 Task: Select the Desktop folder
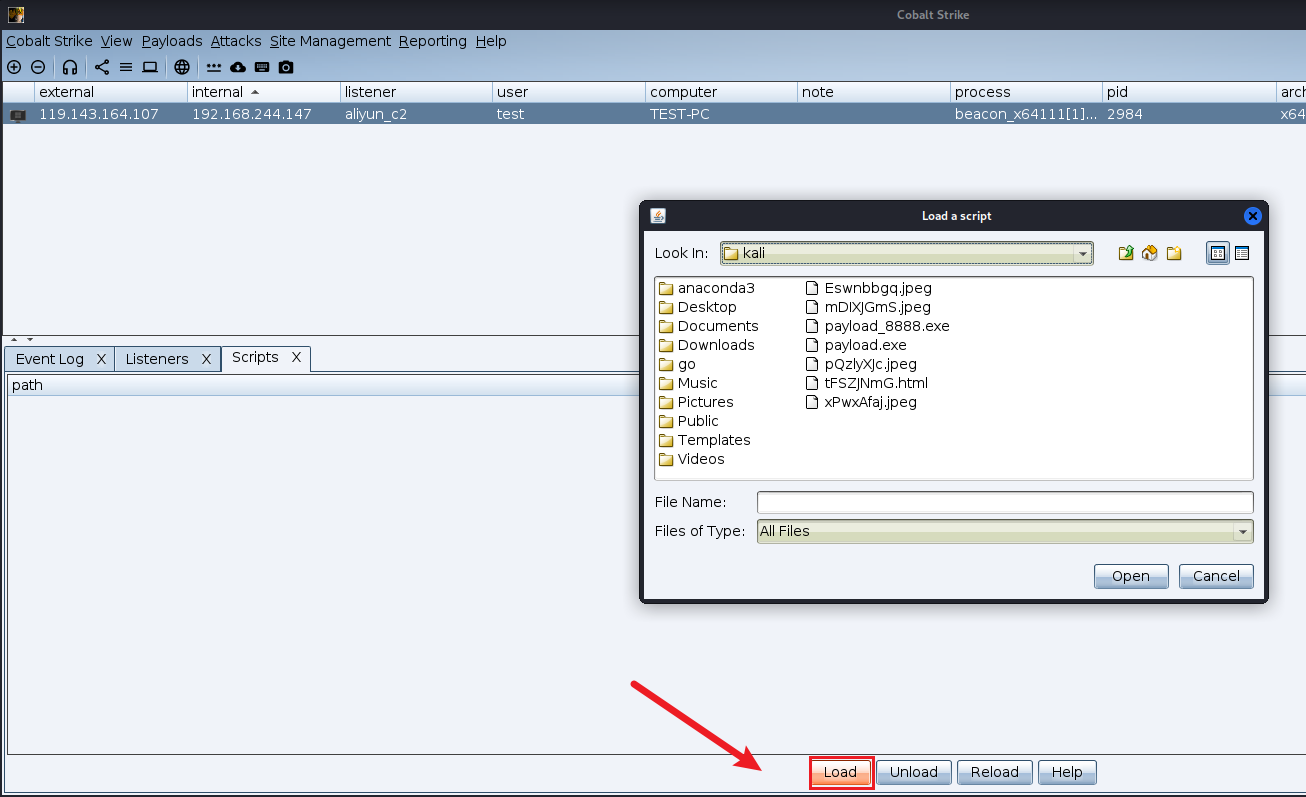pyautogui.click(x=698, y=307)
